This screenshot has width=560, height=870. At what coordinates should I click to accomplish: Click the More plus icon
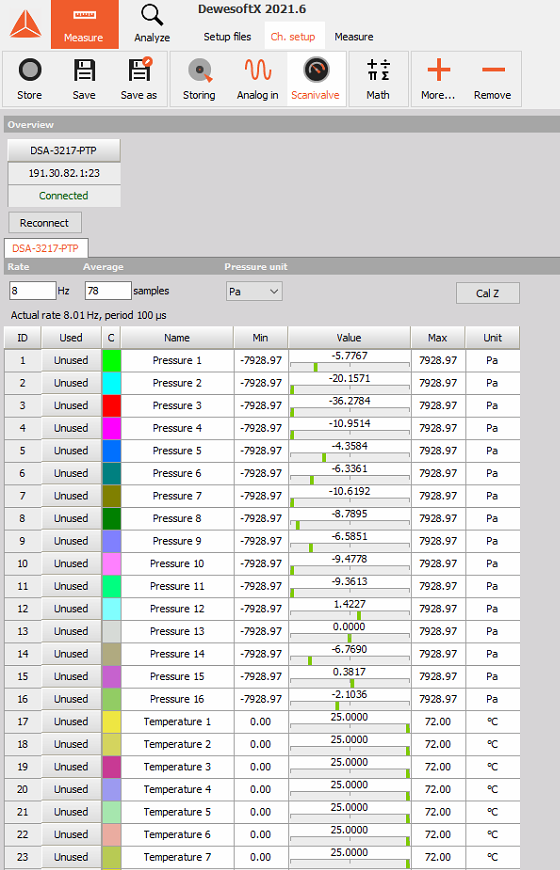pyautogui.click(x=438, y=79)
